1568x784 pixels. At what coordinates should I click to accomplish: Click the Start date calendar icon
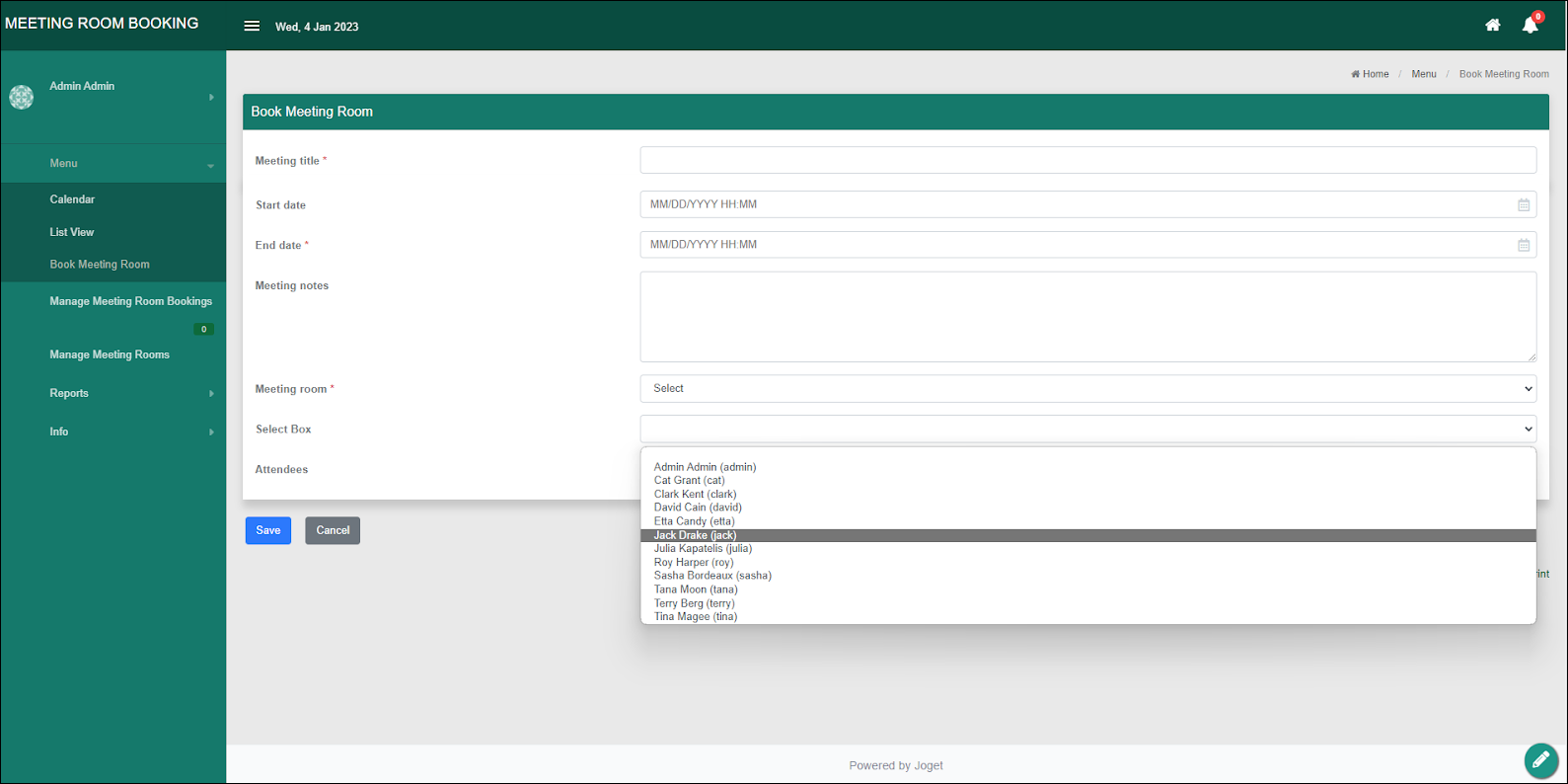(1524, 204)
